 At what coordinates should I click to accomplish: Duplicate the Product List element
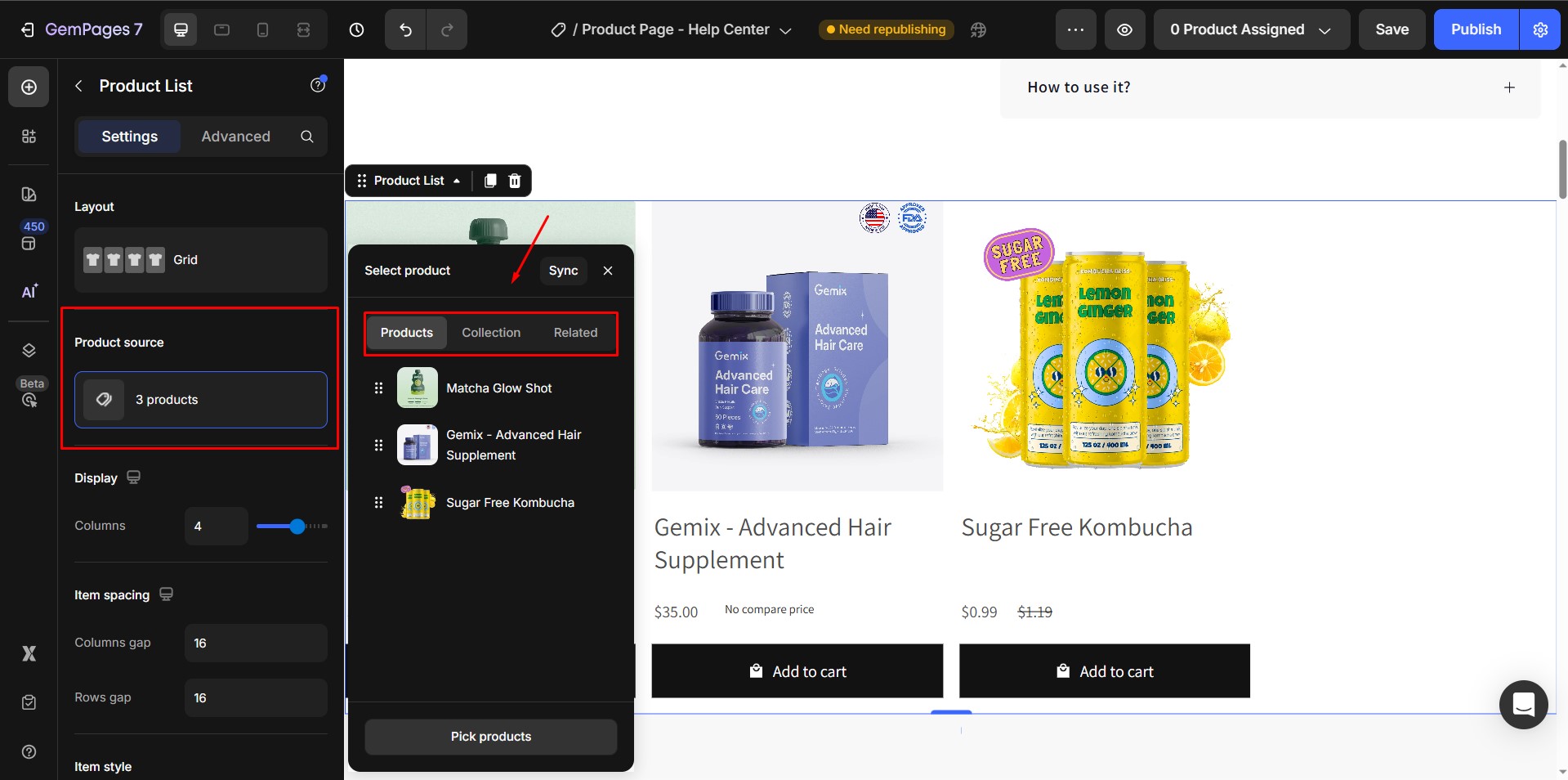(490, 181)
